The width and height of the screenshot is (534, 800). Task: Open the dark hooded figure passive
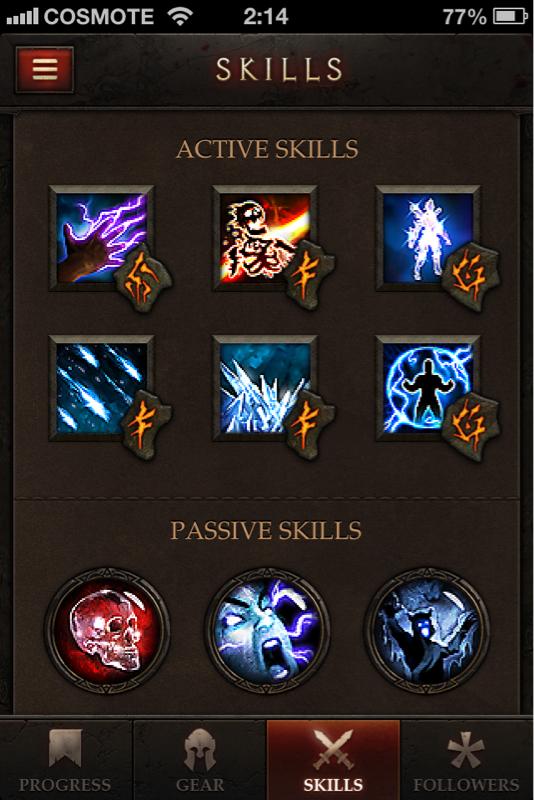(x=426, y=631)
